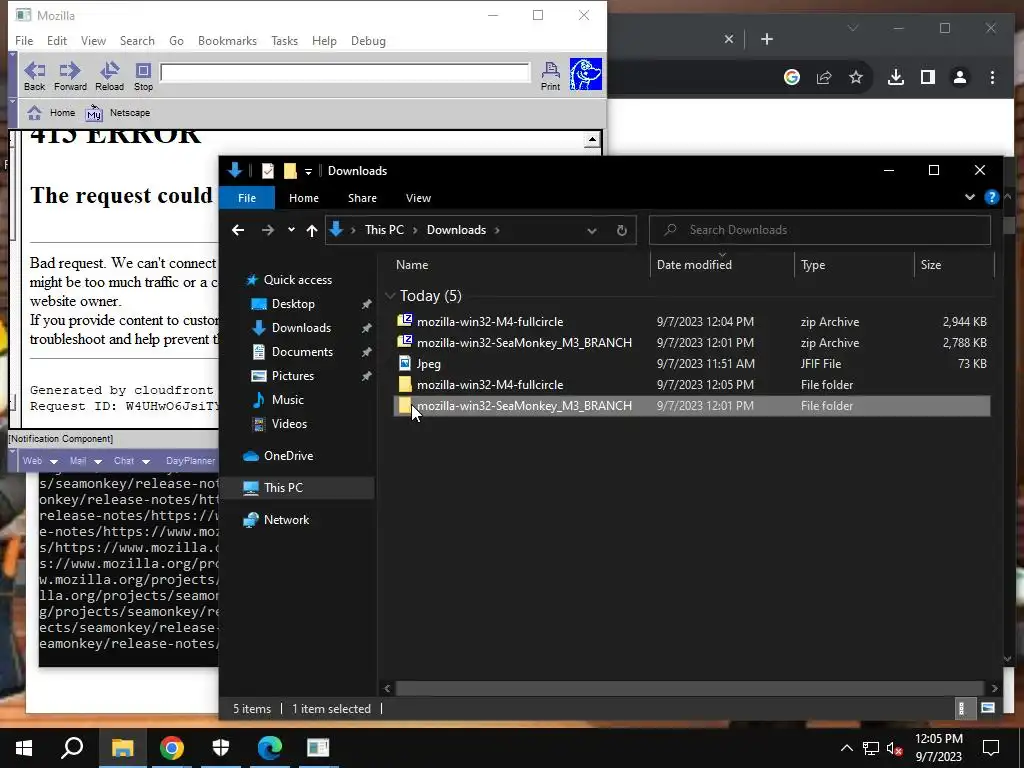Open recent locations dropdown in Explorer
This screenshot has height=768, width=1024.
coord(291,229)
